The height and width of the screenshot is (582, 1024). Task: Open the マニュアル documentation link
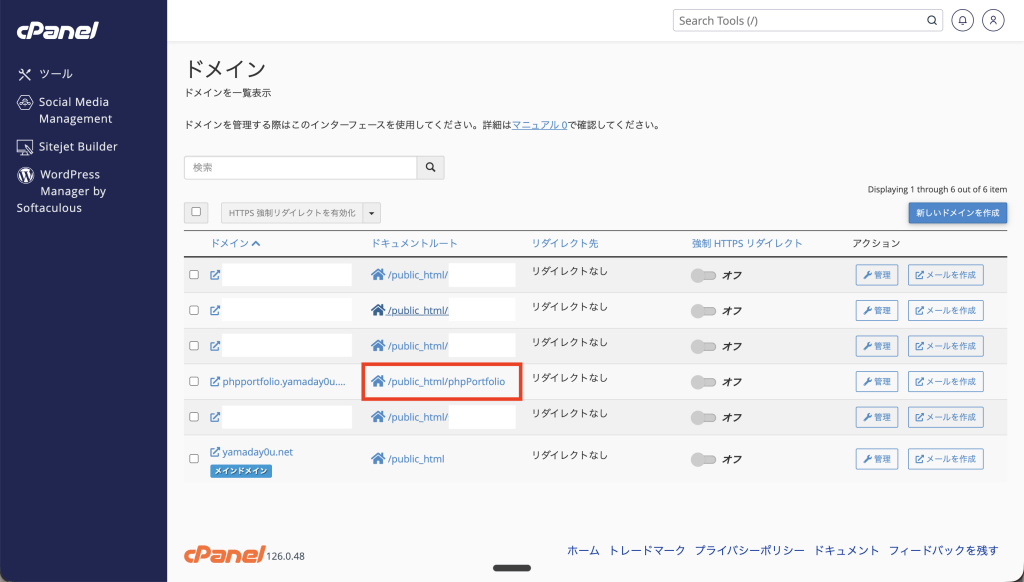tap(539, 126)
